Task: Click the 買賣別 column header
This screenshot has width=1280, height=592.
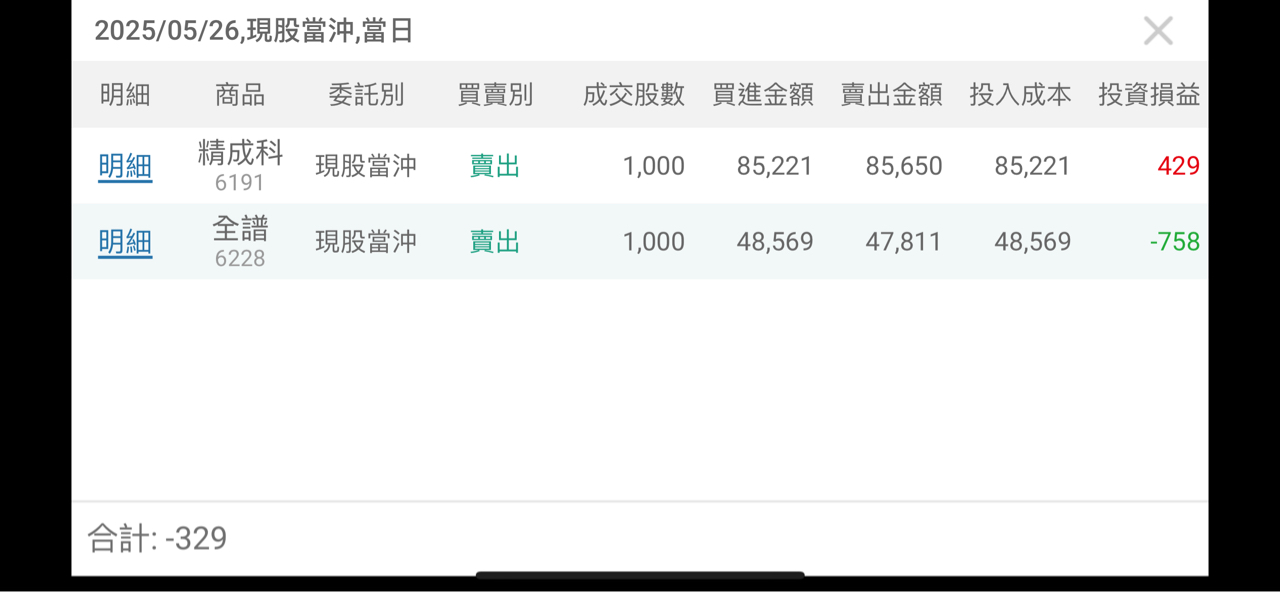Action: pyautogui.click(x=495, y=95)
